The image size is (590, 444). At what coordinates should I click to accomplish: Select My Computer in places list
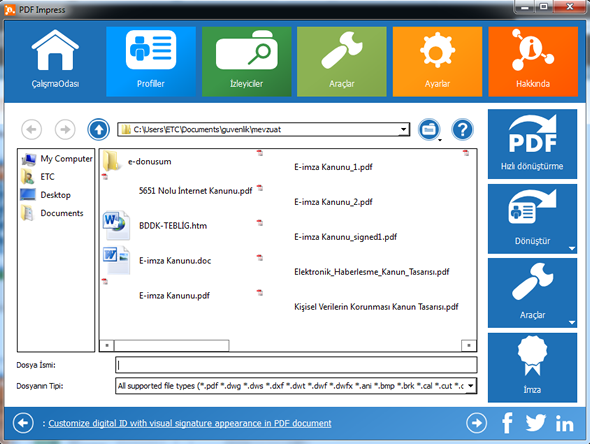point(56,159)
